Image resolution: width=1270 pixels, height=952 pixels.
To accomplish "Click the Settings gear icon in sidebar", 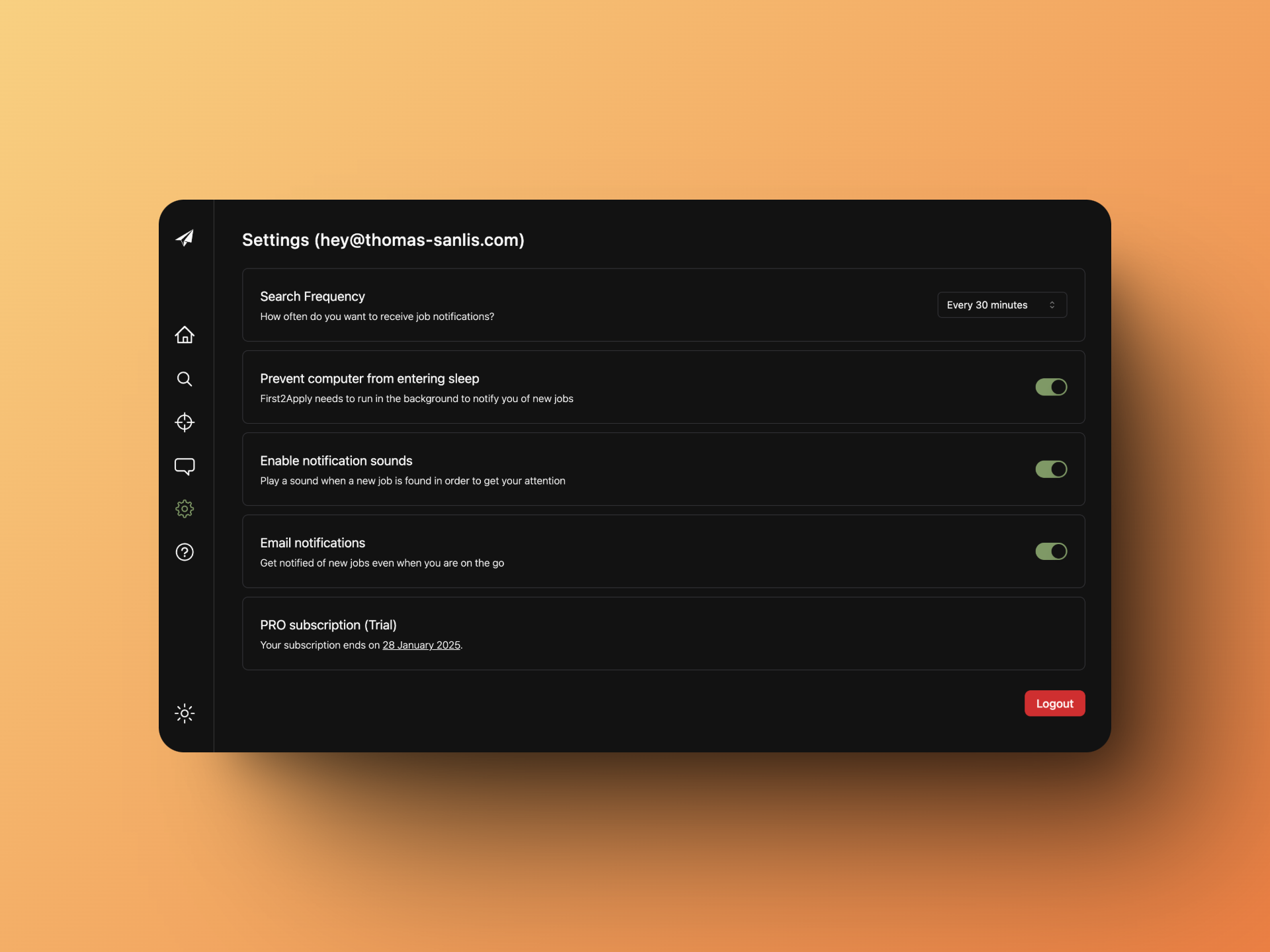I will pyautogui.click(x=184, y=509).
